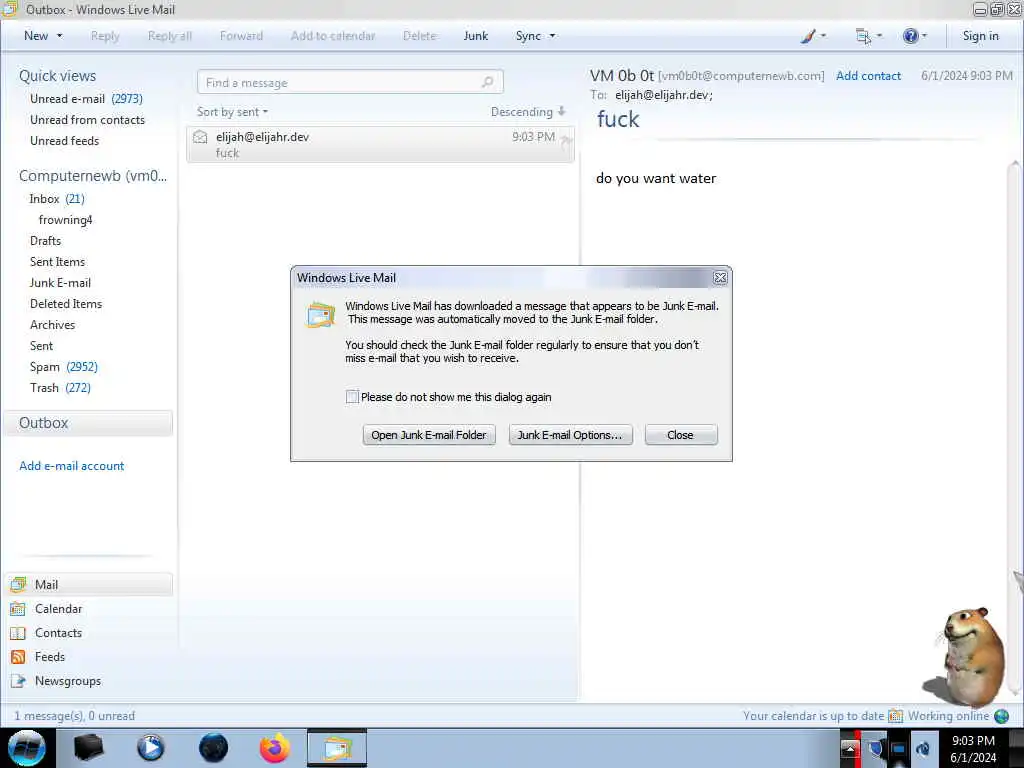Collapse the Quick views section
This screenshot has width=1024, height=768.
click(57, 76)
